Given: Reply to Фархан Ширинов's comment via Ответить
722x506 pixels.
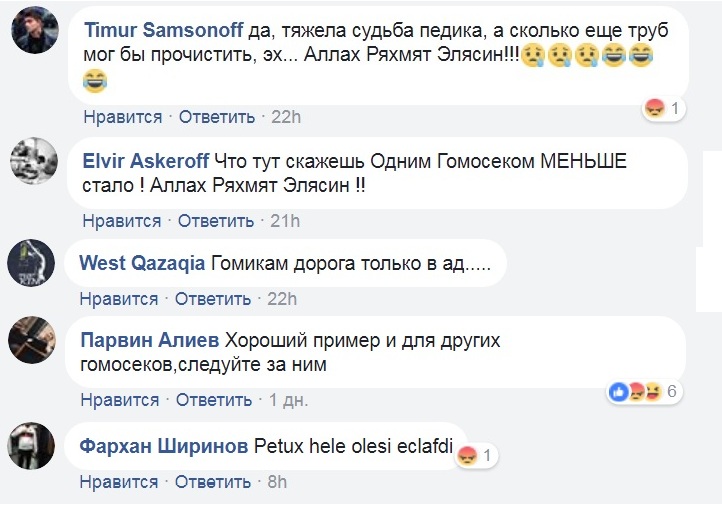Looking at the screenshot, I should tap(213, 482).
